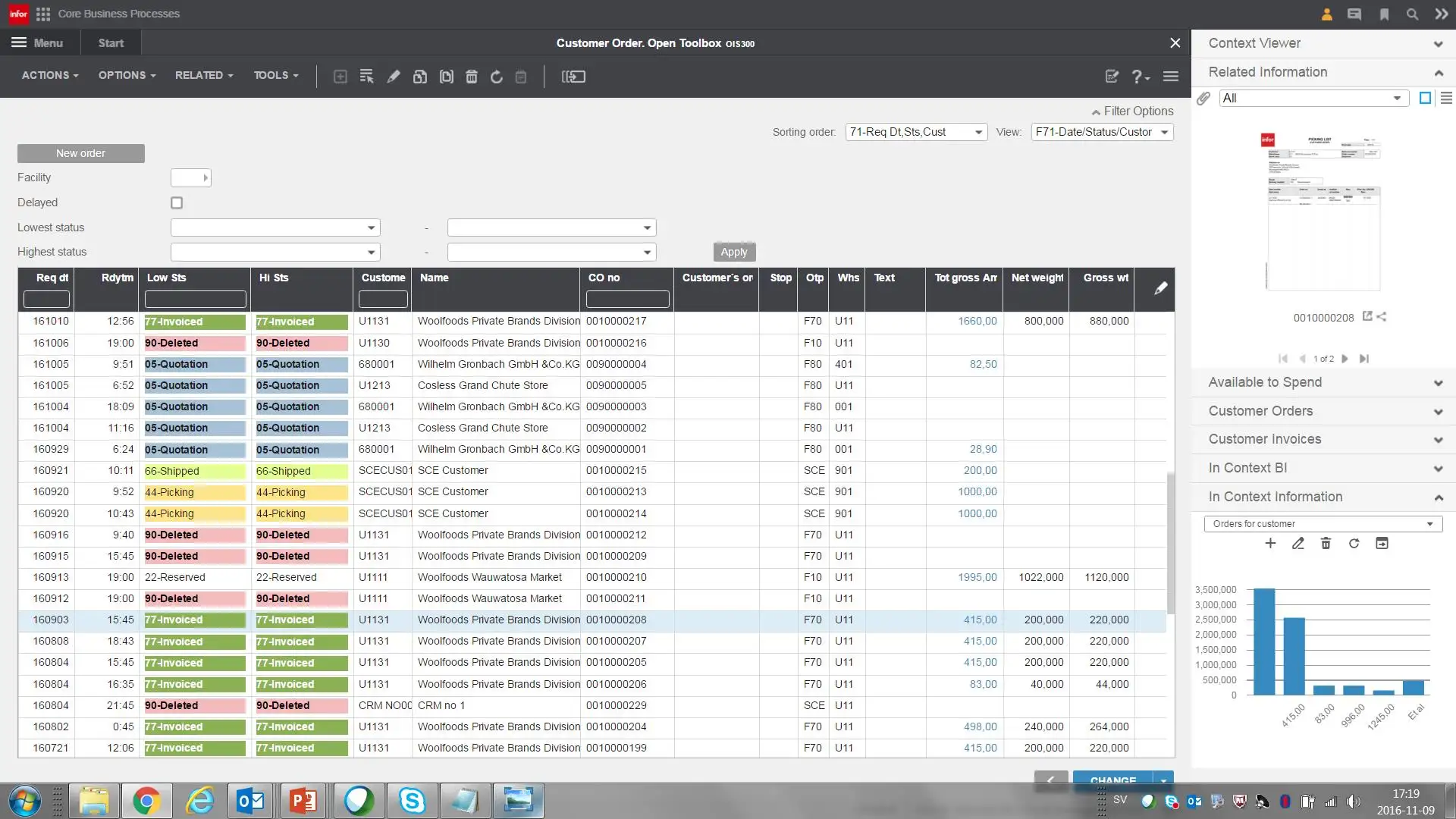Image resolution: width=1456 pixels, height=819 pixels.
Task: Open the ACTIONS menu
Action: [50, 75]
